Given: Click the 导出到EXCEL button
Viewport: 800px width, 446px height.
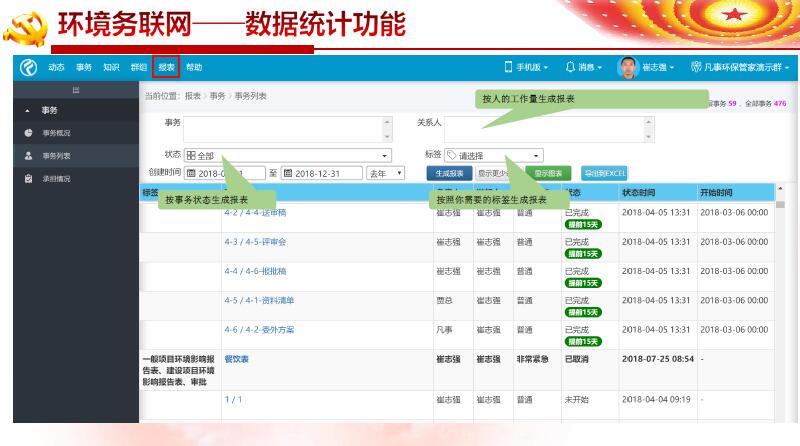Looking at the screenshot, I should (604, 173).
